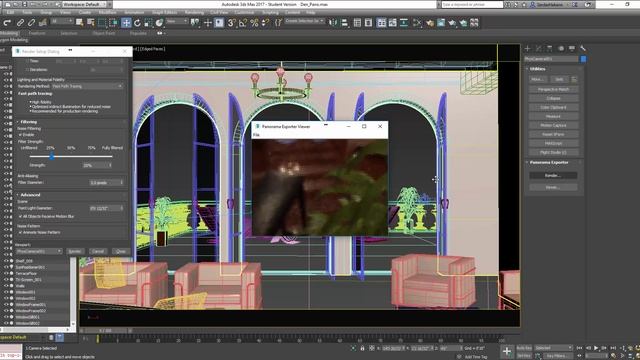Click Create plus tab in command panel

click(527, 49)
